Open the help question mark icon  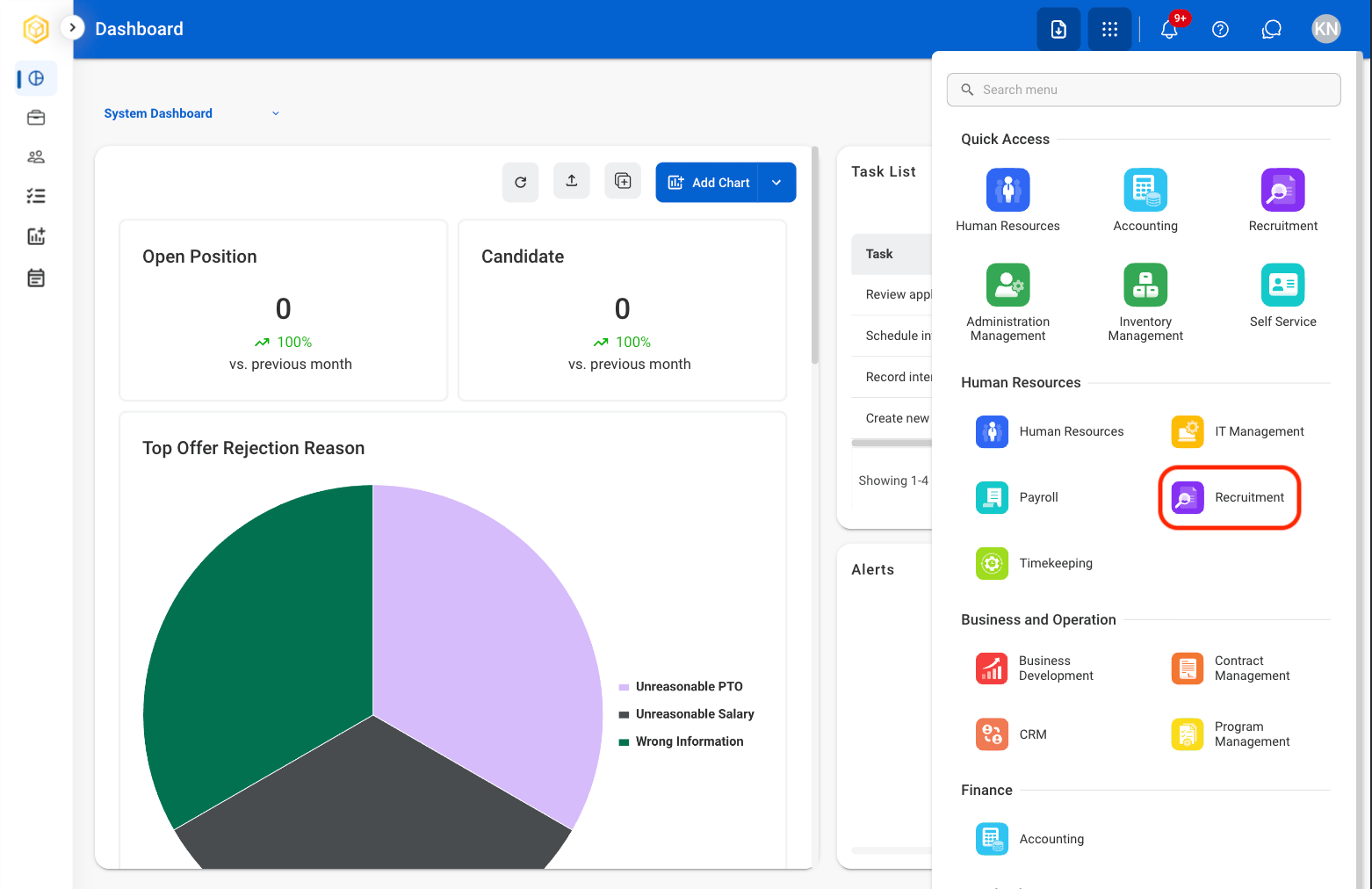[x=1220, y=29]
